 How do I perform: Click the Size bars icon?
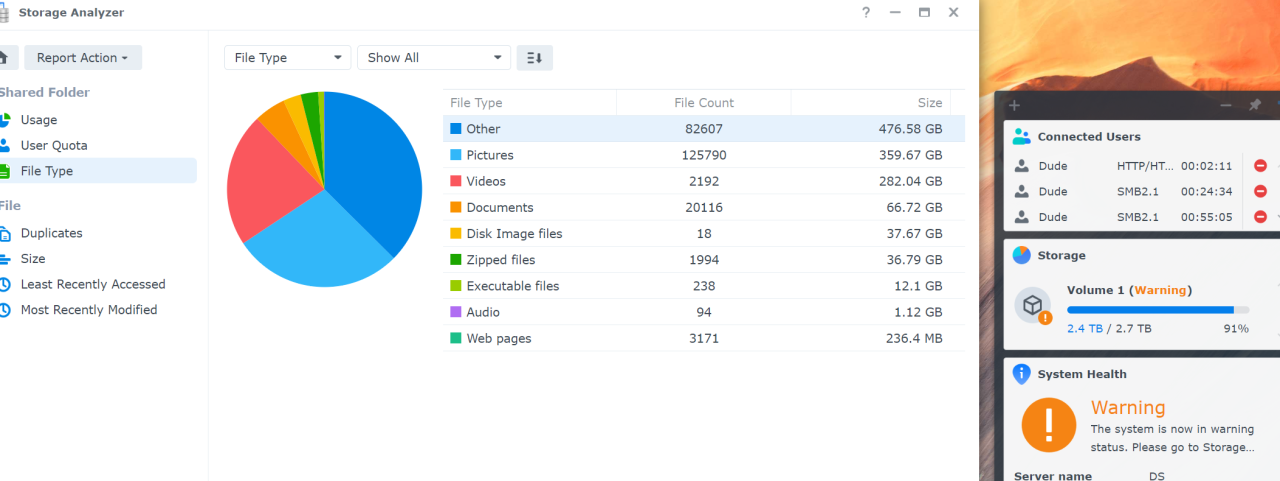pos(4,258)
